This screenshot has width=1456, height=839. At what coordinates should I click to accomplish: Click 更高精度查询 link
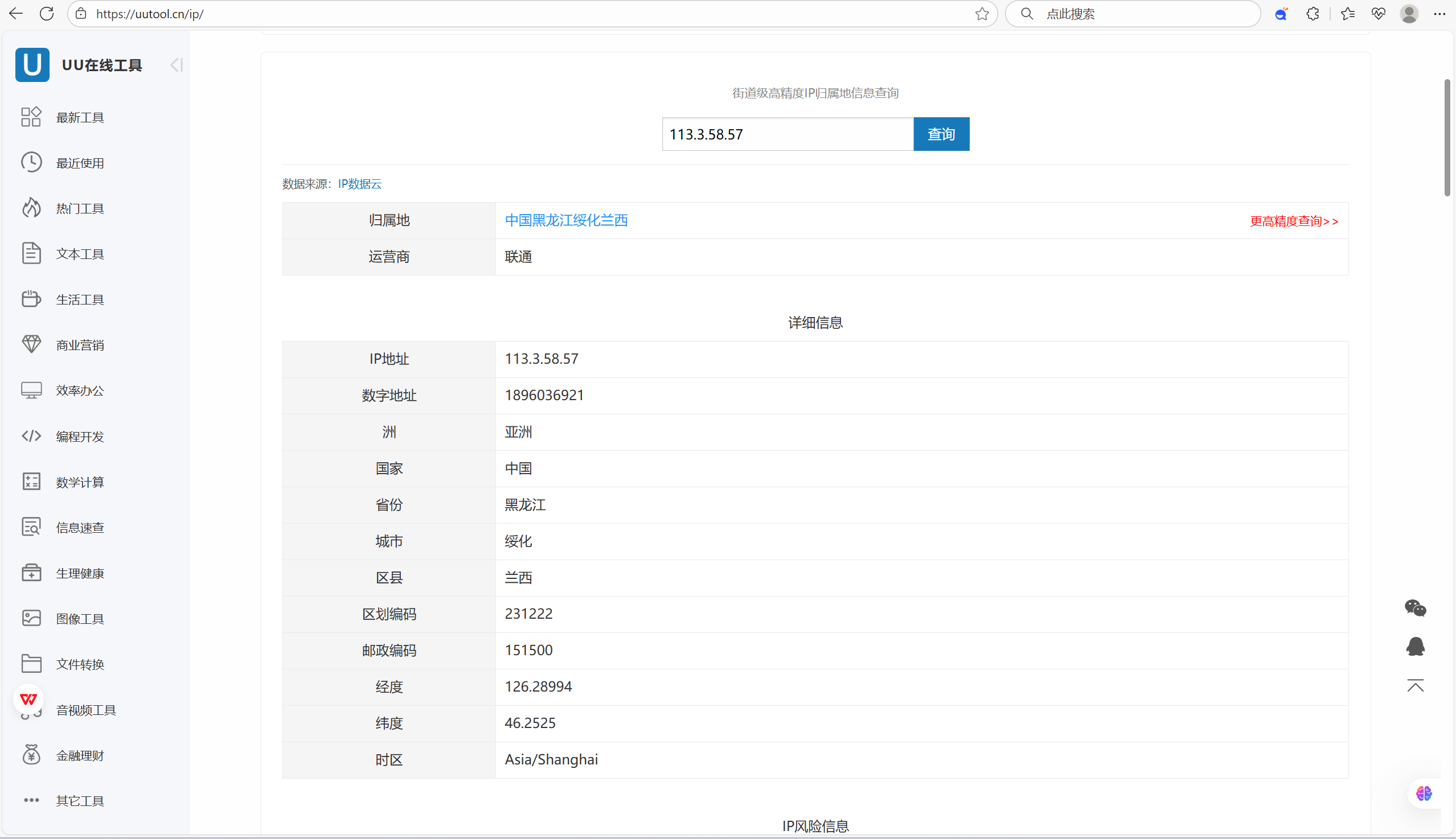click(1294, 221)
